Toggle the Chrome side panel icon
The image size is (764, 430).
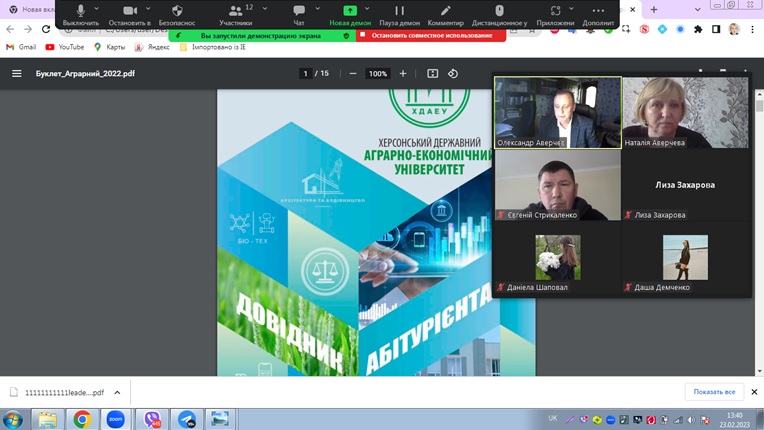pos(716,29)
